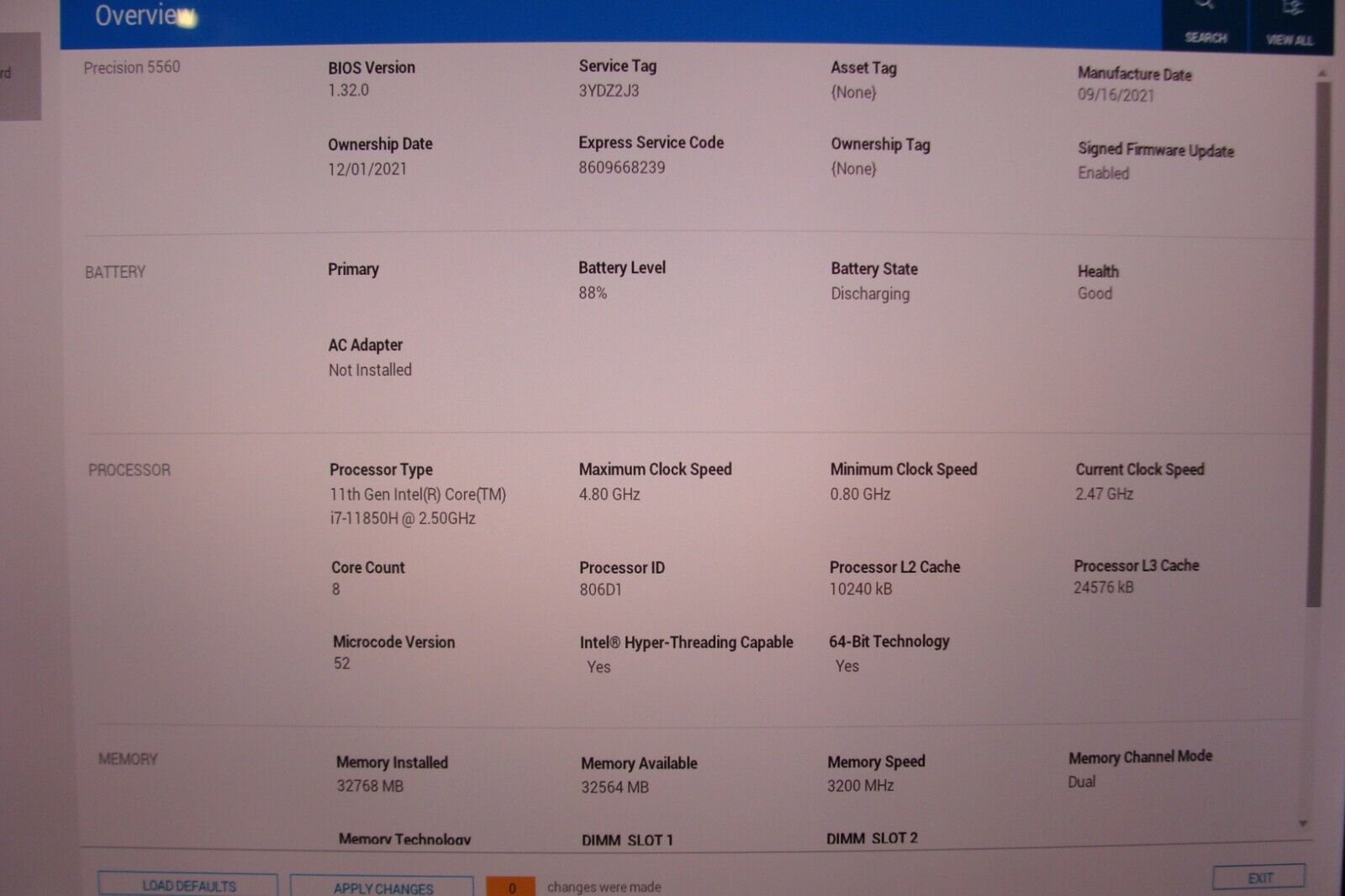1345x896 pixels.
Task: Select 64-Bit Technology Yes value
Action: coord(847,666)
